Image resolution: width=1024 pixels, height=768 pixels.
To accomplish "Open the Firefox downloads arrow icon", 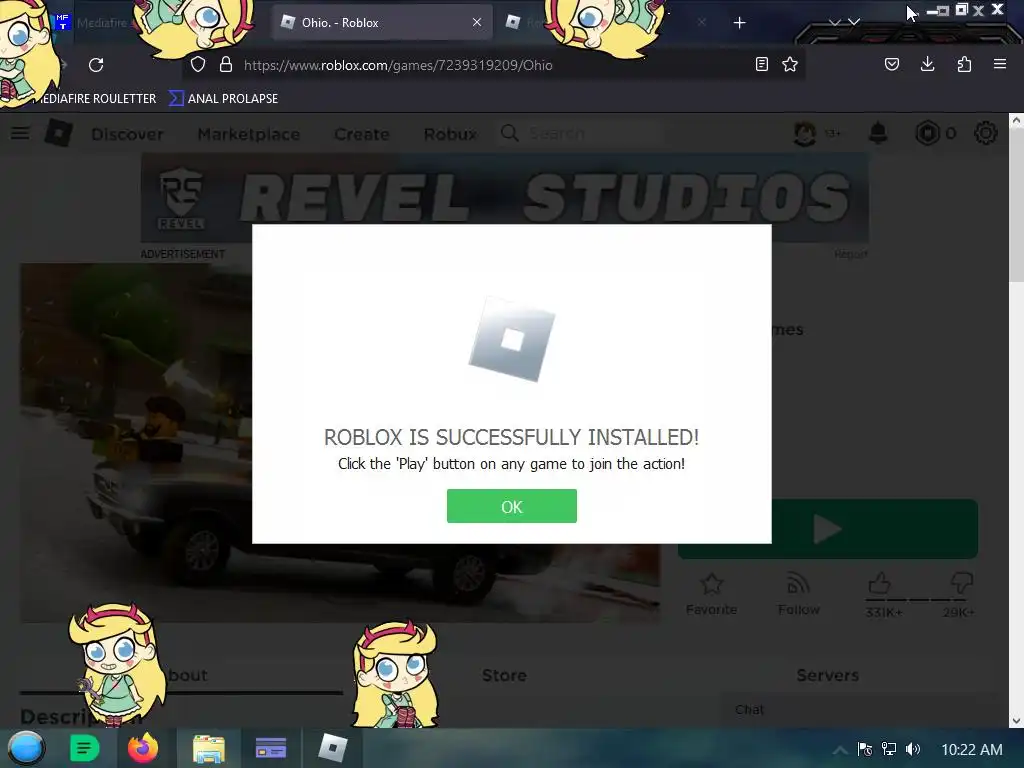I will pyautogui.click(x=927, y=64).
